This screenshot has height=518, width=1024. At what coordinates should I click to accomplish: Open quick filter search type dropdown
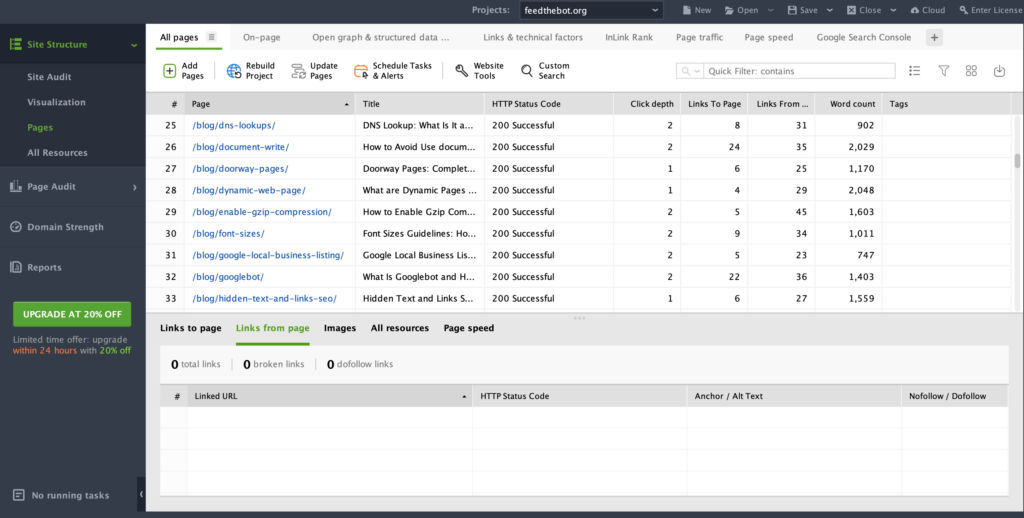(690, 71)
